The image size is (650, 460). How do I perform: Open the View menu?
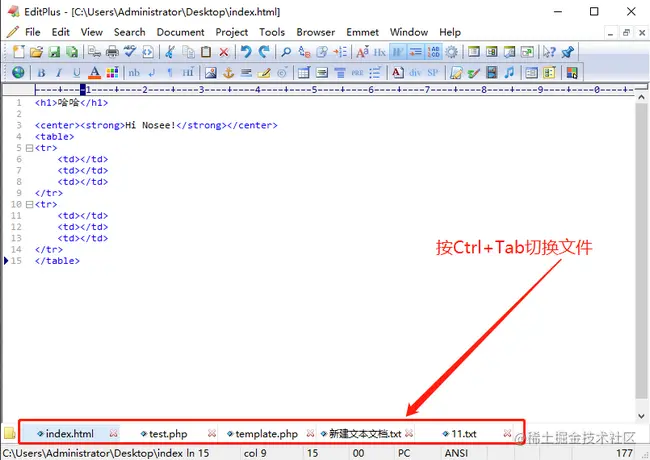(x=92, y=32)
